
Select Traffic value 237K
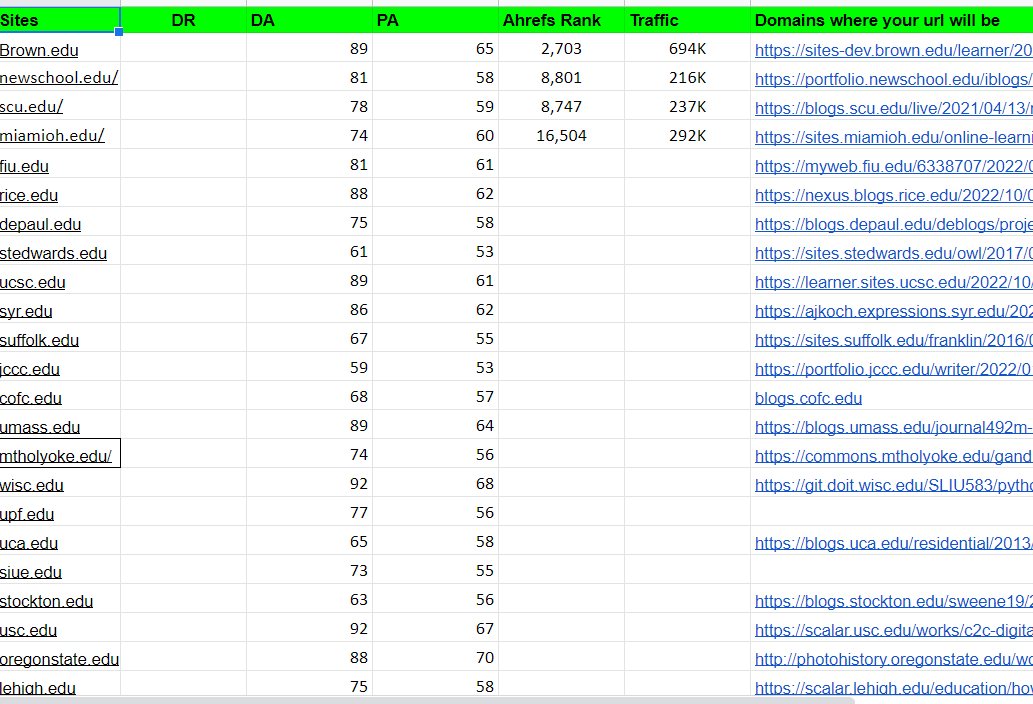[687, 107]
